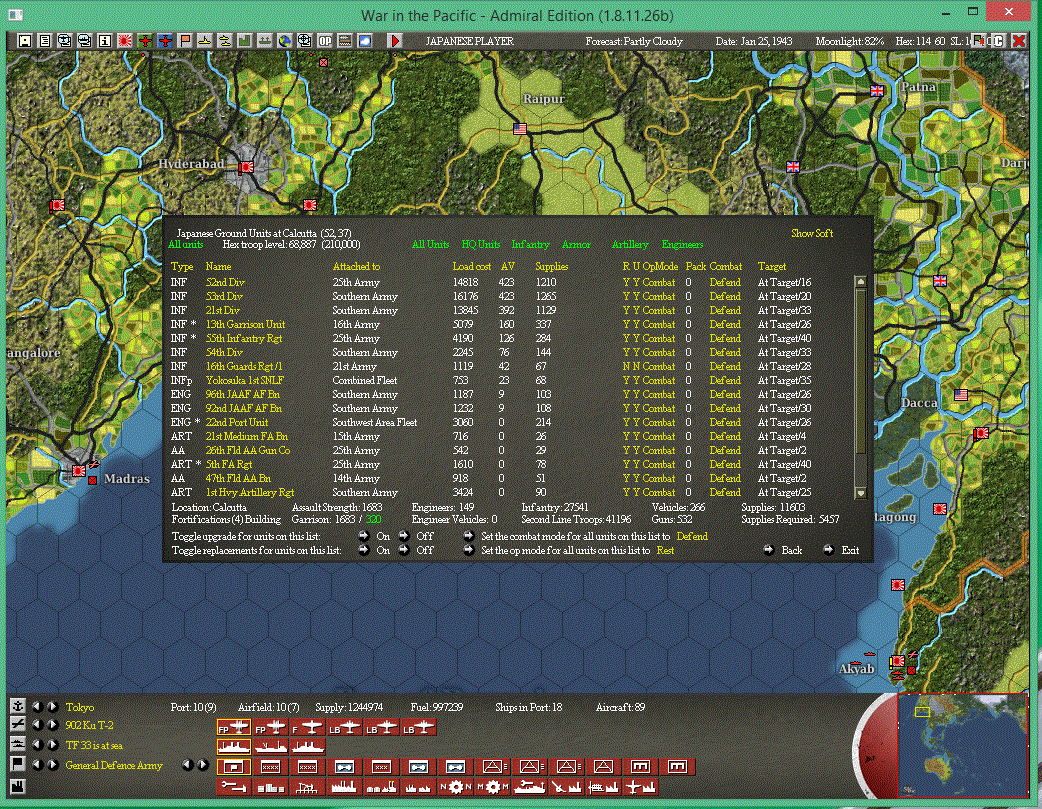Open the OP toolbar button

pyautogui.click(x=325, y=41)
